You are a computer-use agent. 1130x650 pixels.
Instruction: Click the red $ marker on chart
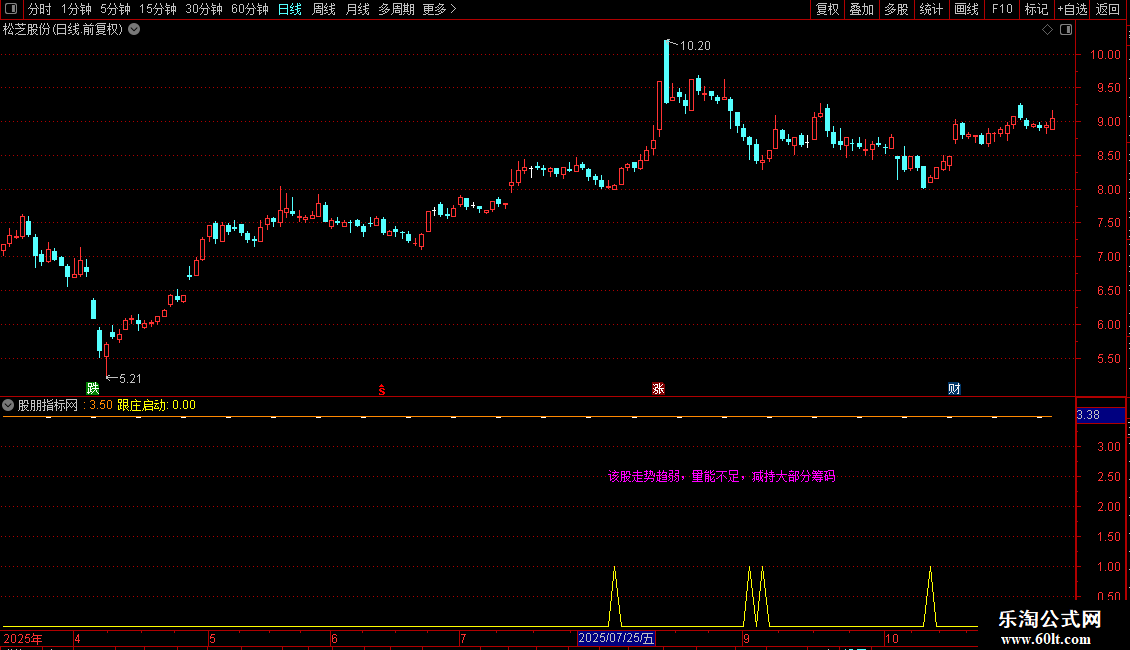pos(381,390)
